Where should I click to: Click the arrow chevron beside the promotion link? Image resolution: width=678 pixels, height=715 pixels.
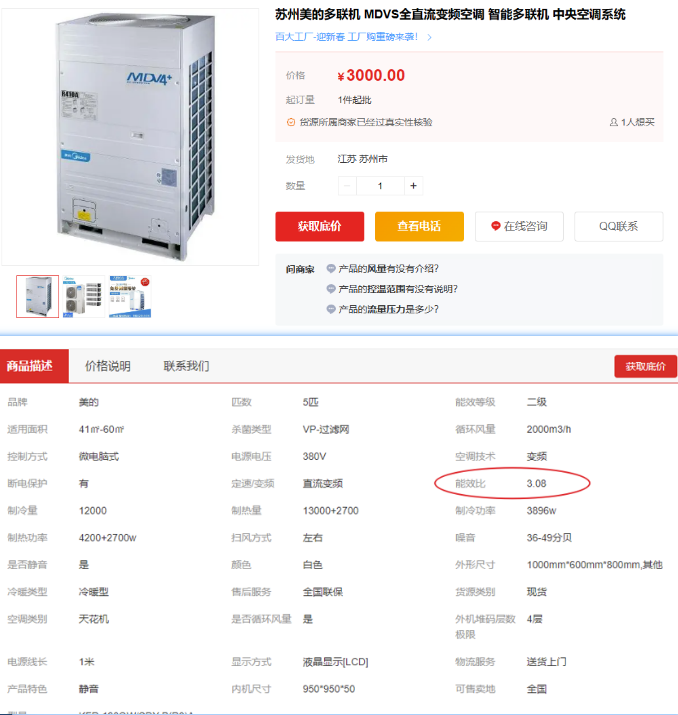[x=430, y=37]
